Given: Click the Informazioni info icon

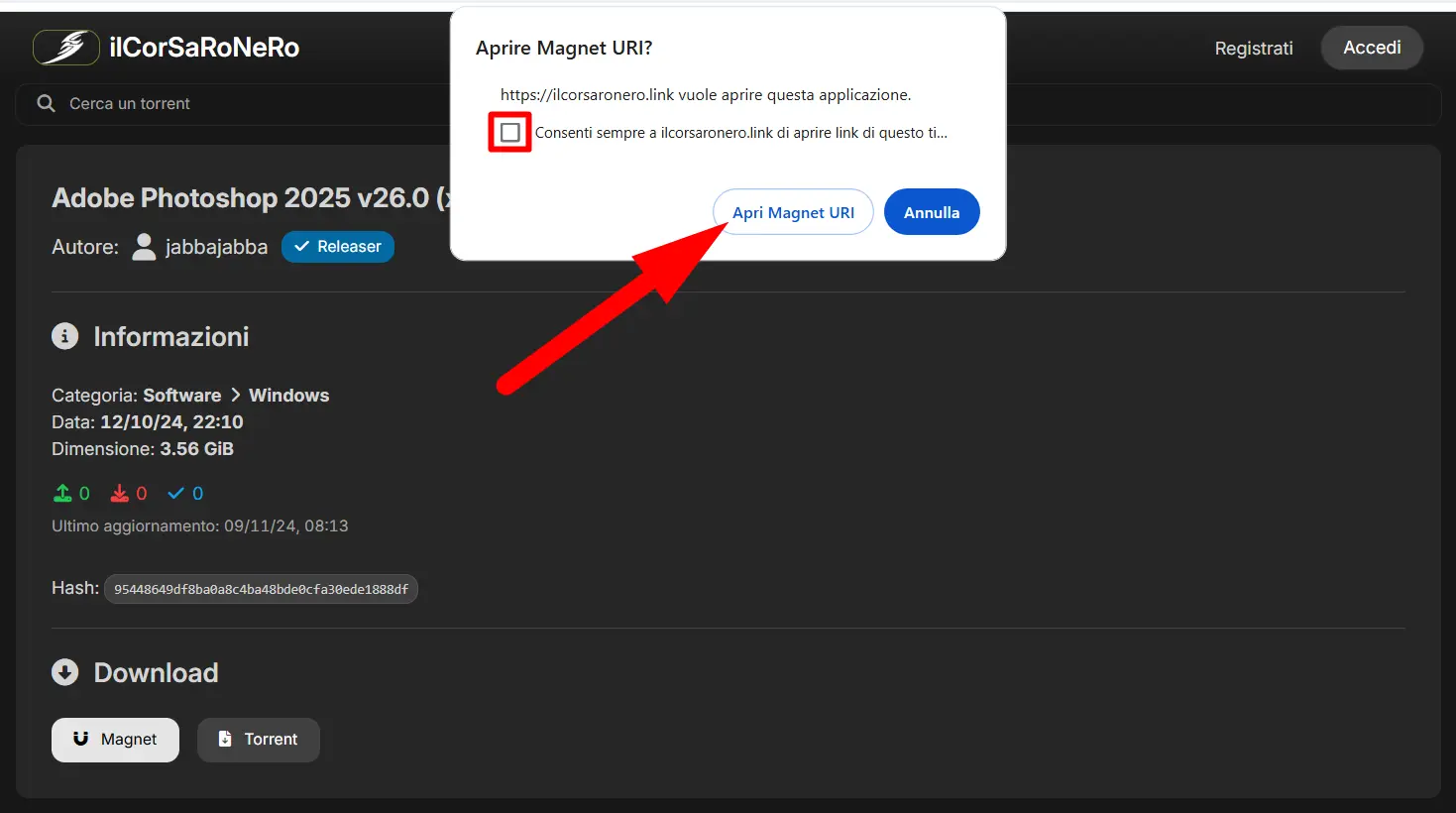Looking at the screenshot, I should pyautogui.click(x=64, y=336).
